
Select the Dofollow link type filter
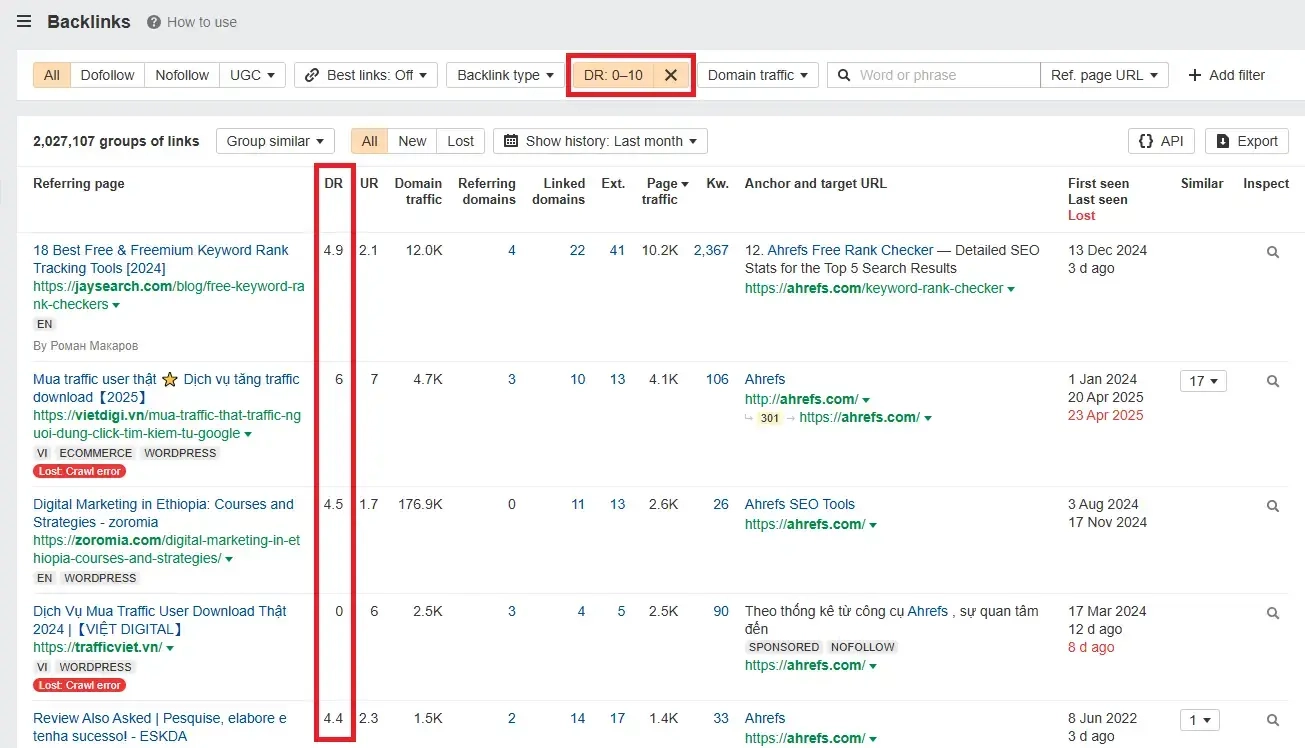point(107,75)
